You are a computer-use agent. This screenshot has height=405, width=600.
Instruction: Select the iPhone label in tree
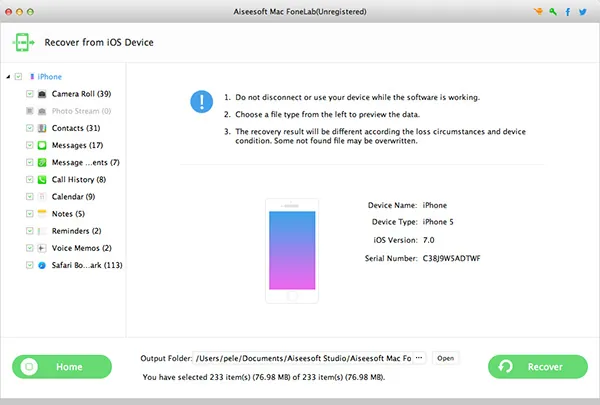coord(50,77)
